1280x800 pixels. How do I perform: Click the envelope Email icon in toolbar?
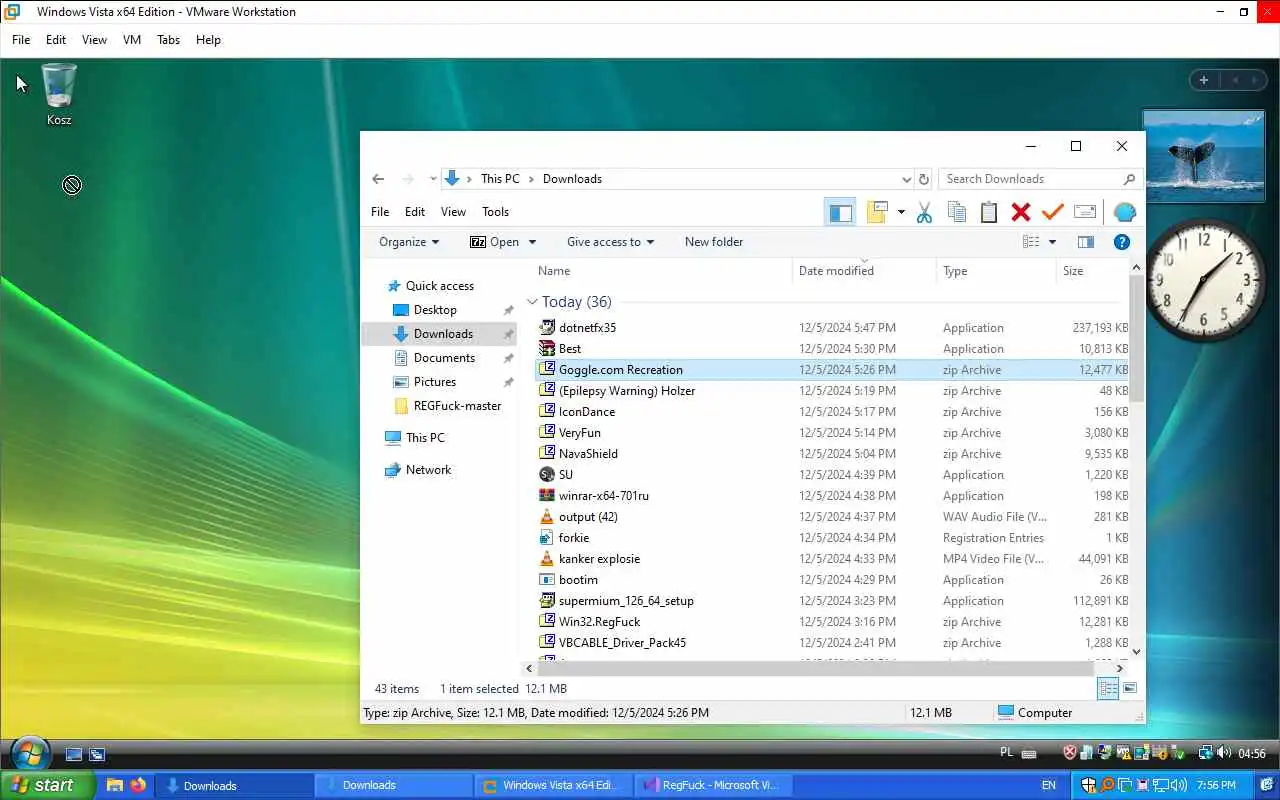click(x=1085, y=212)
